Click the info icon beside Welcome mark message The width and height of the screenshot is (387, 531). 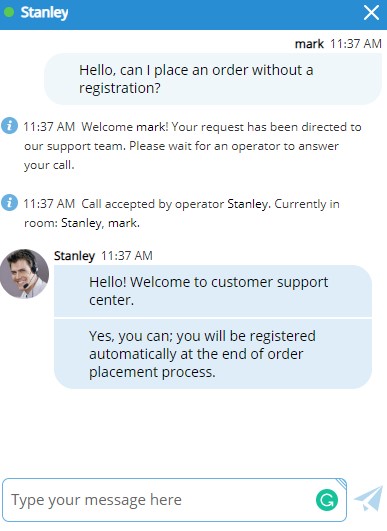[9, 126]
